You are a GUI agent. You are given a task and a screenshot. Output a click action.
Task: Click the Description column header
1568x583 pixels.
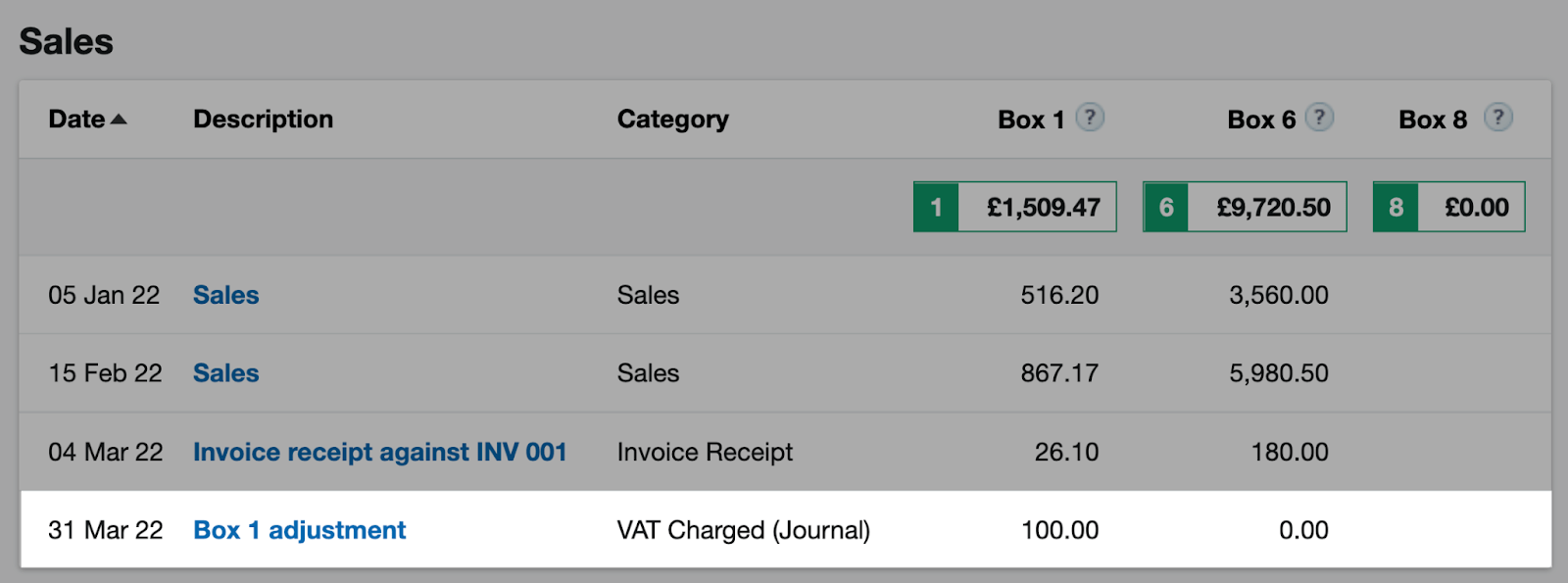(x=263, y=120)
